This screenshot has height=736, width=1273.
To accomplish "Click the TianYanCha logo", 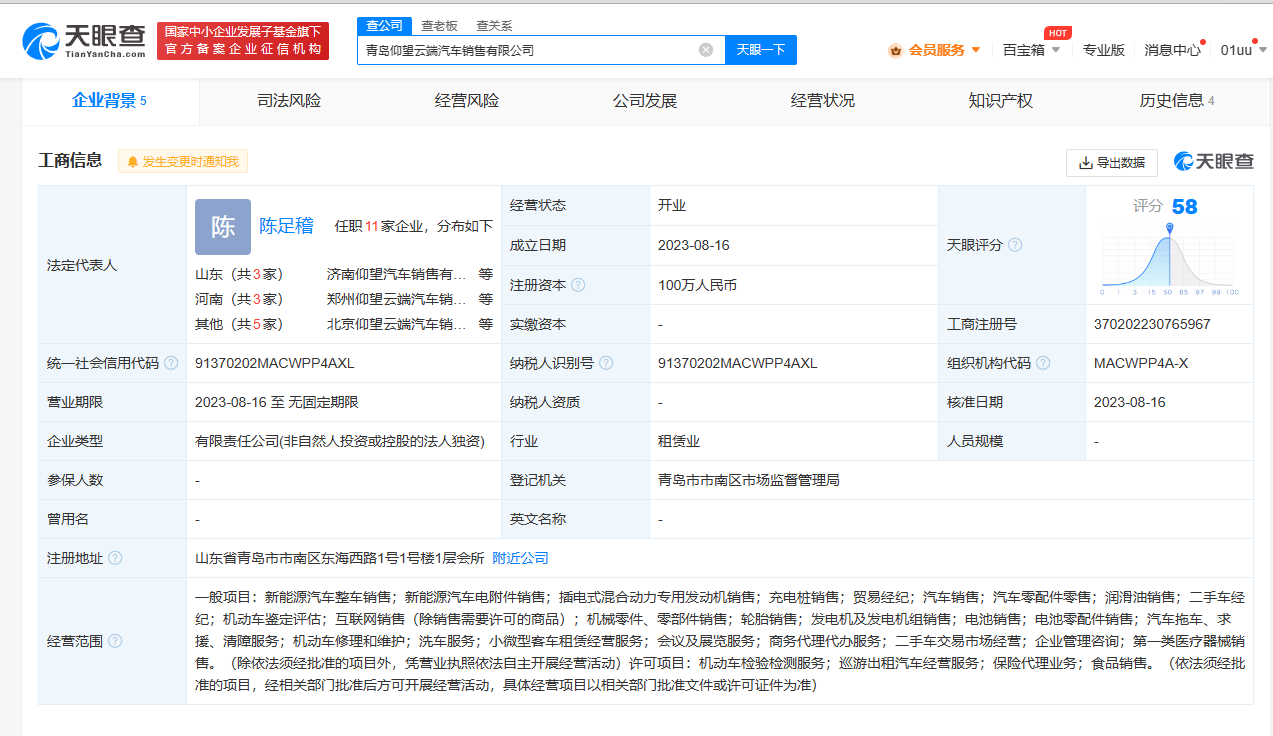I will coord(84,40).
